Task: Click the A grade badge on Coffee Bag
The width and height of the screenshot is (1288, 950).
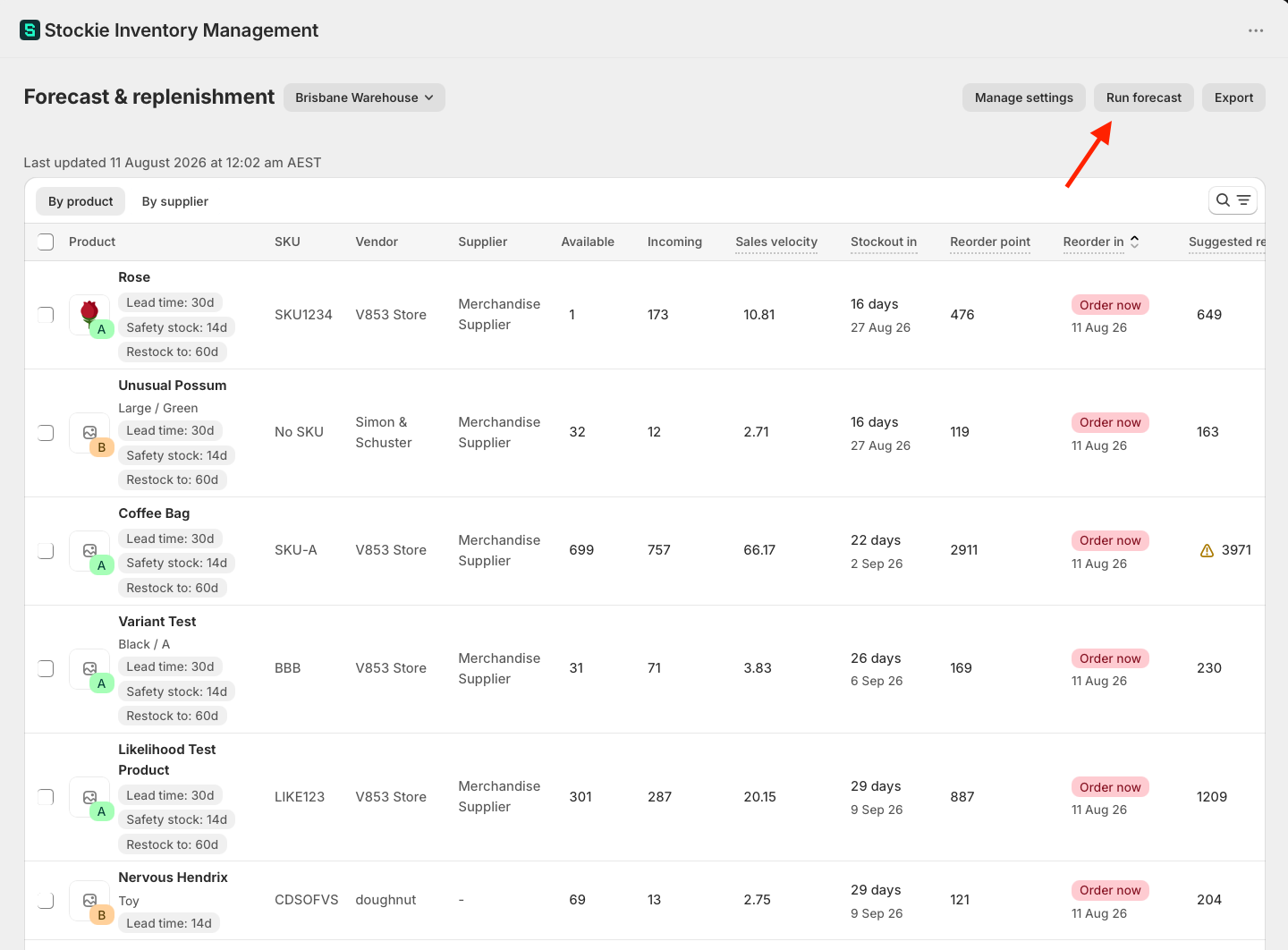Action: pyautogui.click(x=101, y=565)
